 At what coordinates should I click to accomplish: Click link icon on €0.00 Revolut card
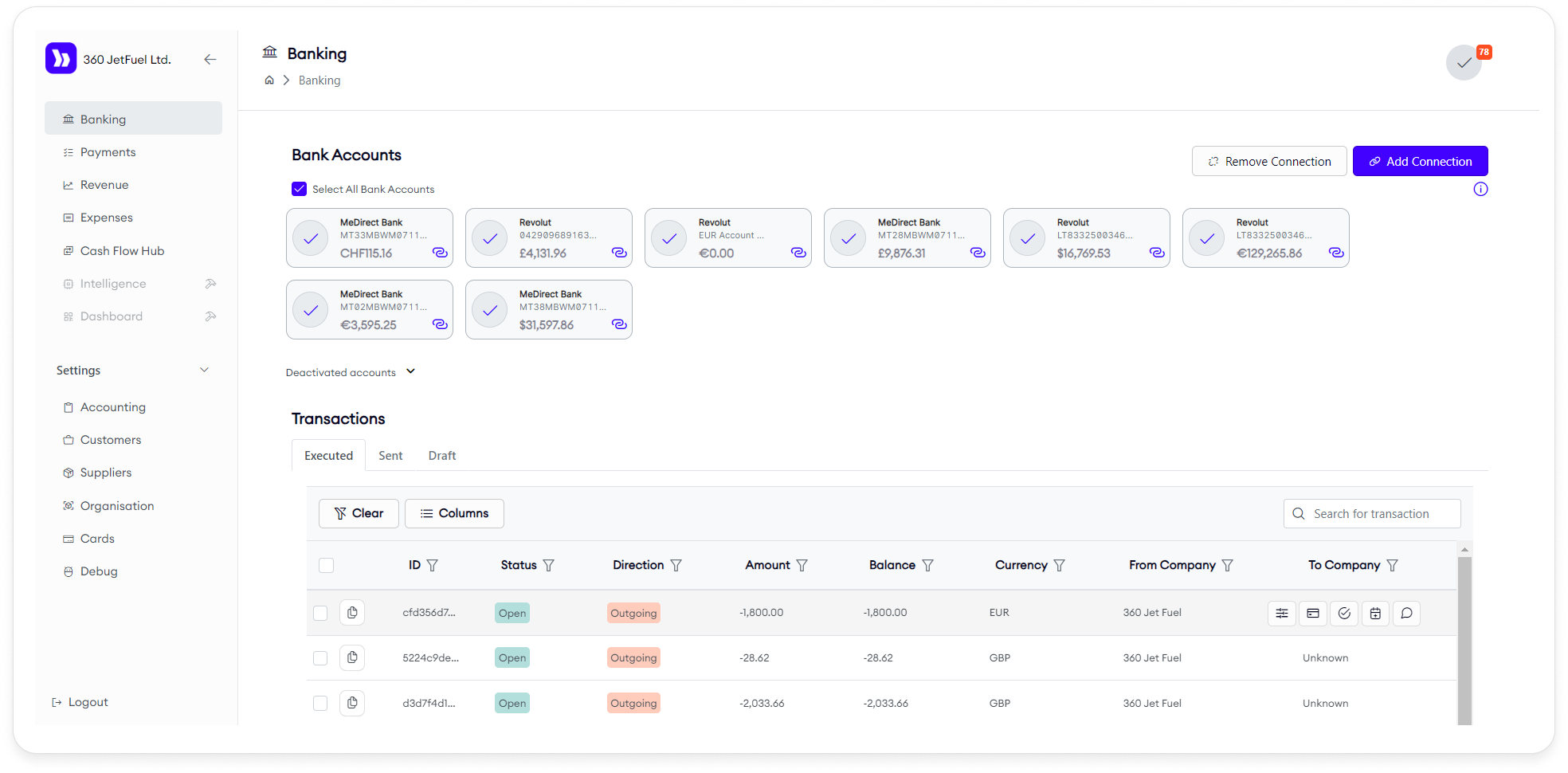pos(798,253)
